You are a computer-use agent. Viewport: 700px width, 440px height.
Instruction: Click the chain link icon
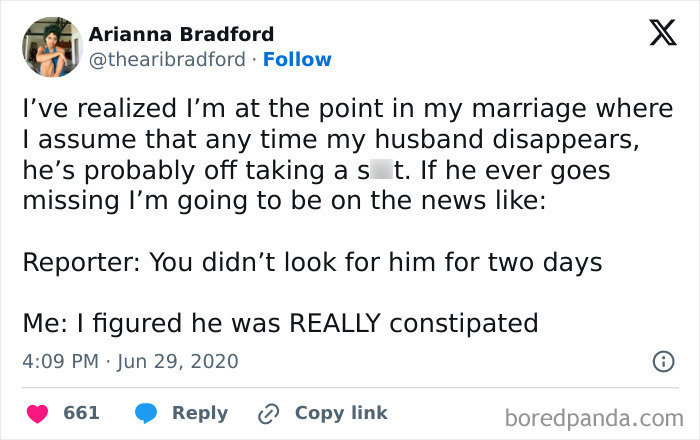pyautogui.click(x=267, y=413)
